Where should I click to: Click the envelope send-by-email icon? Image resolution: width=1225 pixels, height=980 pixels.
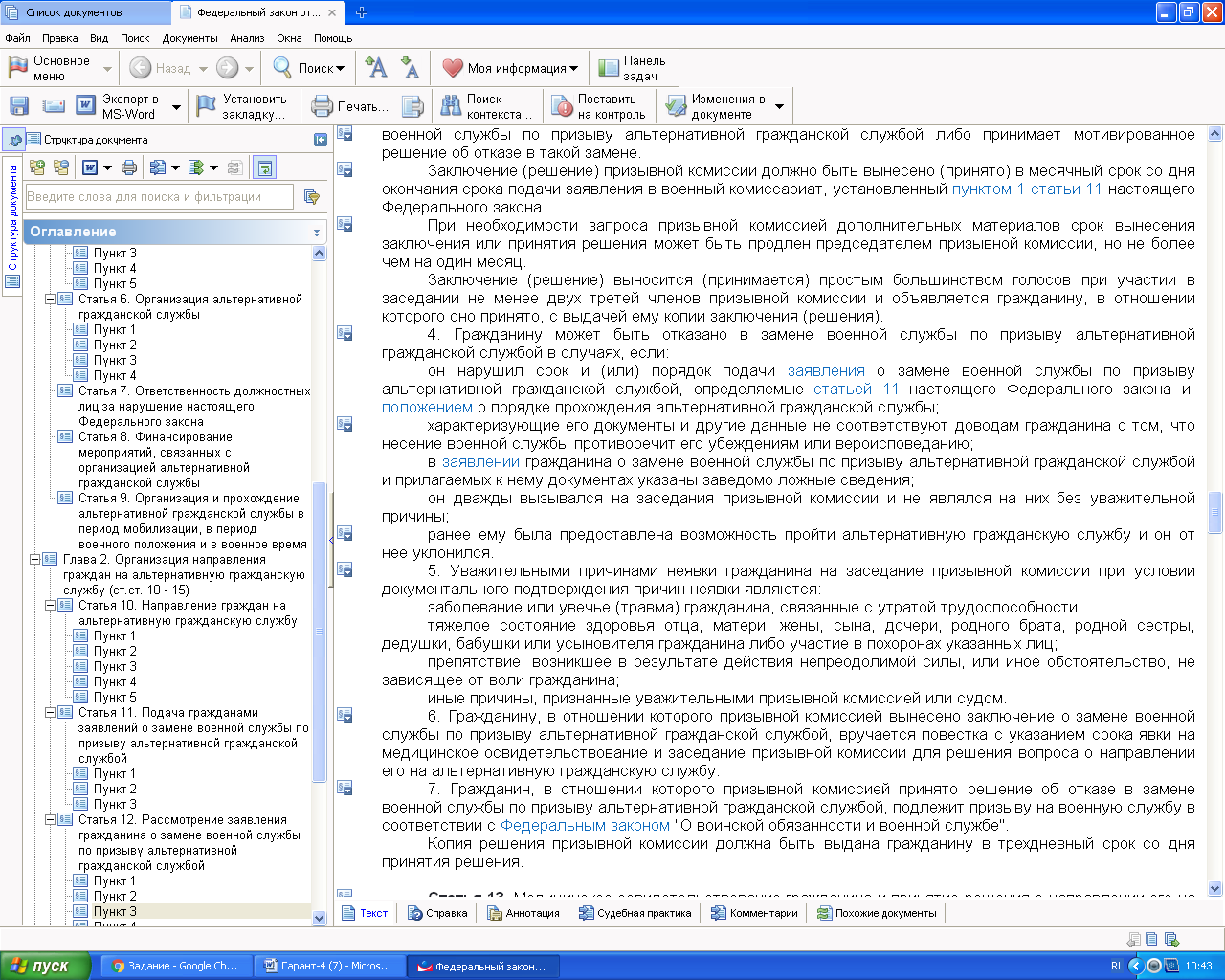pyautogui.click(x=54, y=106)
